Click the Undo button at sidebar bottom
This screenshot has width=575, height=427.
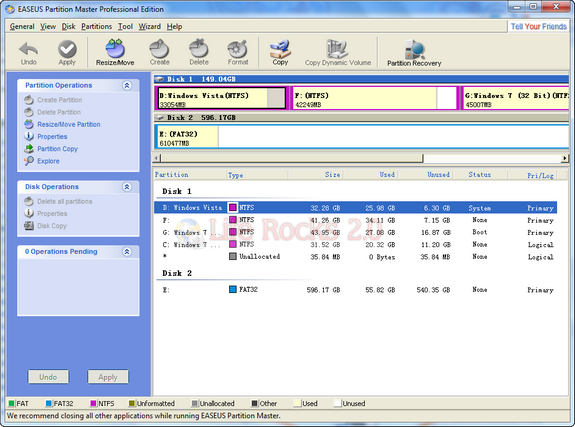(48, 377)
